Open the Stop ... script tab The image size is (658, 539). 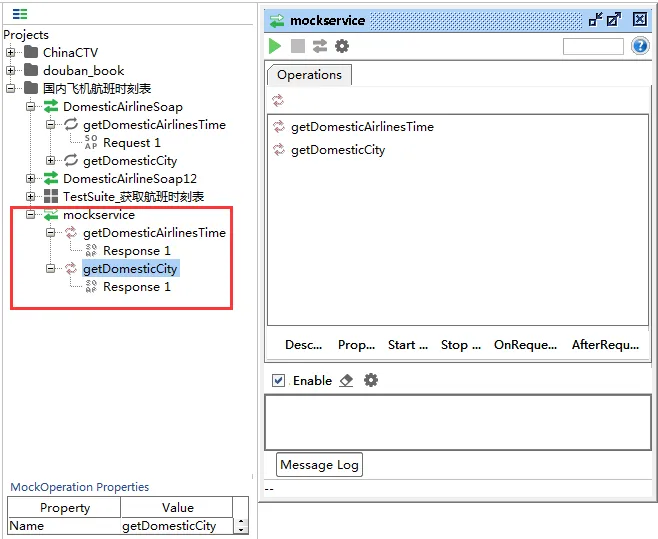461,345
